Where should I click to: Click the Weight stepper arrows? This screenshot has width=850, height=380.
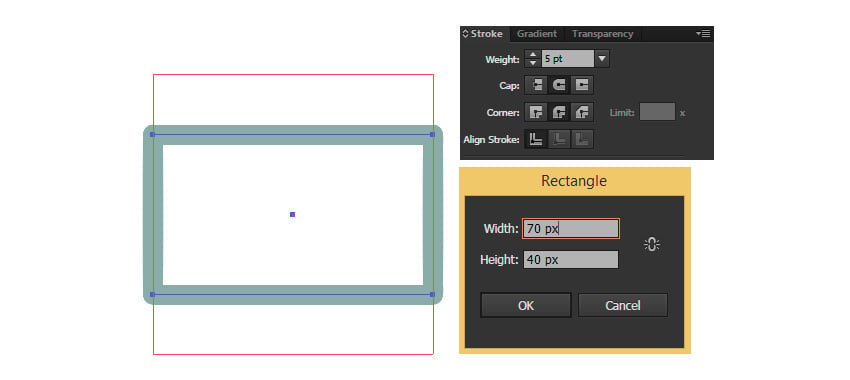(532, 59)
